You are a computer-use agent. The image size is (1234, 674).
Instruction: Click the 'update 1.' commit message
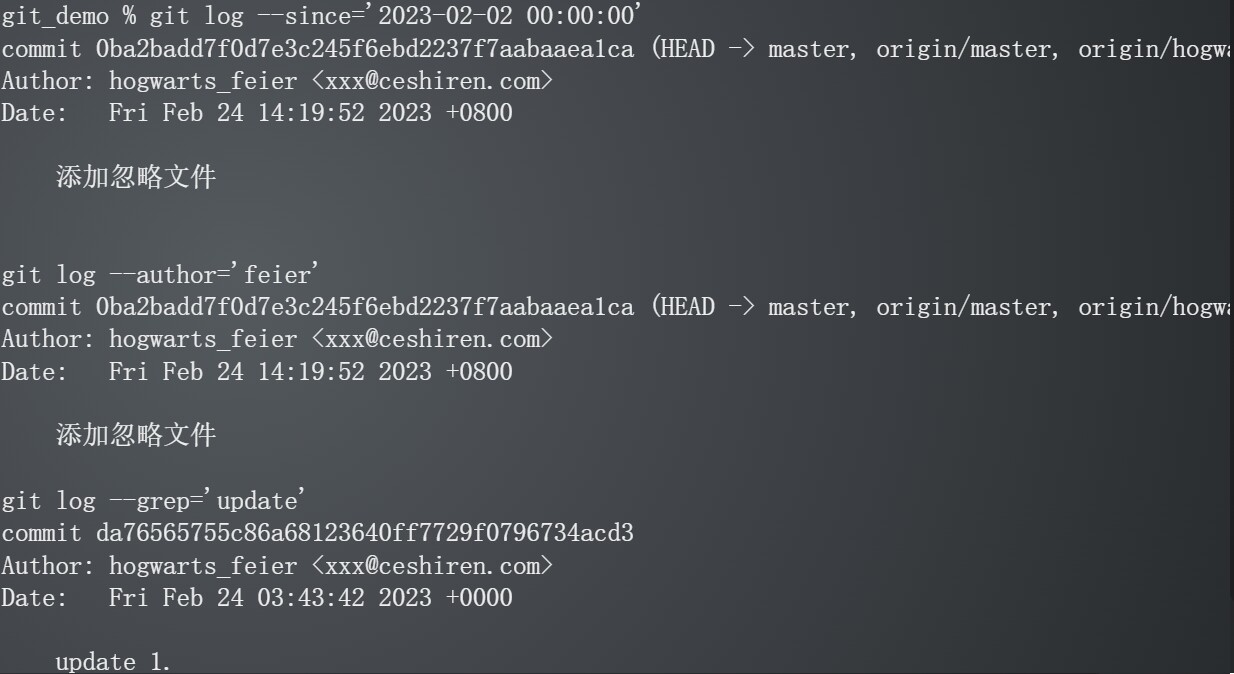[114, 662]
